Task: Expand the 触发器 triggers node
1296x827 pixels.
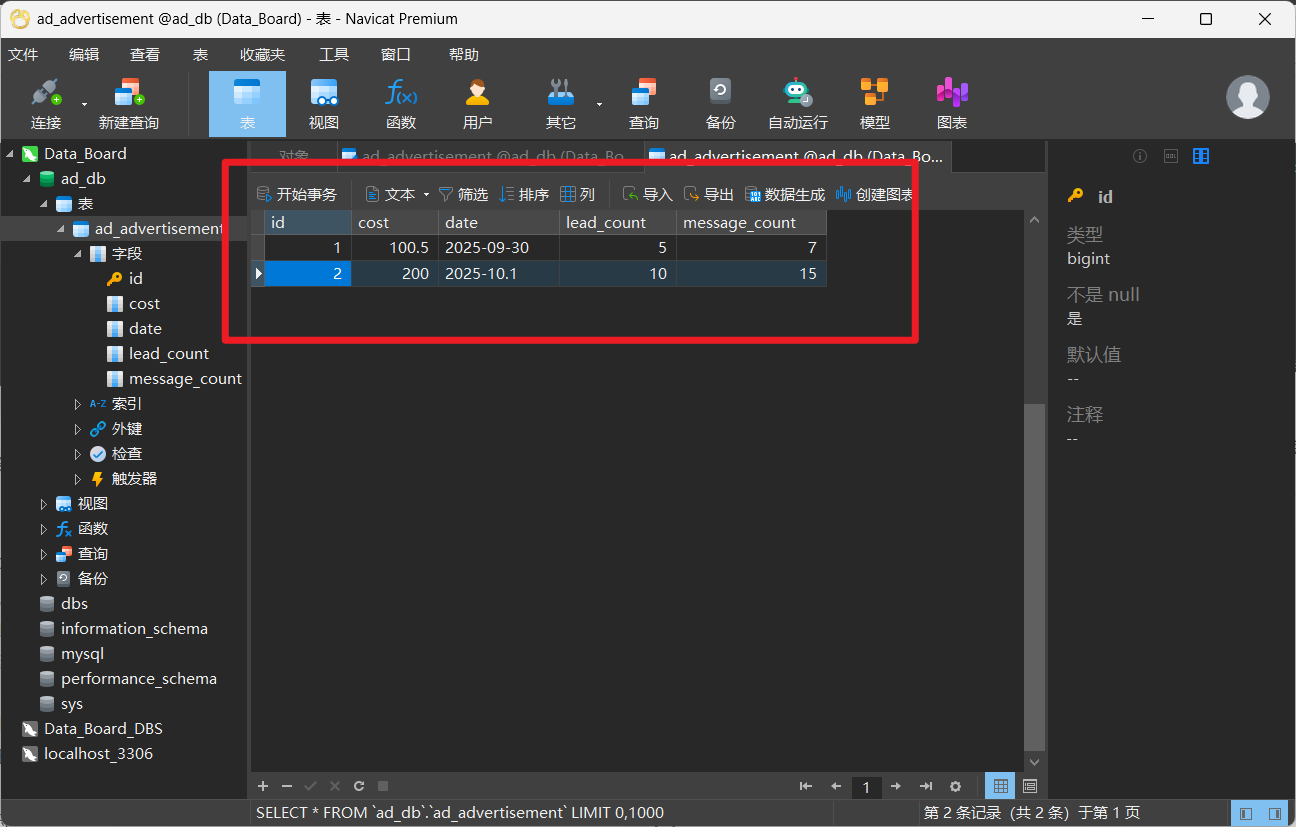Action: 78,478
